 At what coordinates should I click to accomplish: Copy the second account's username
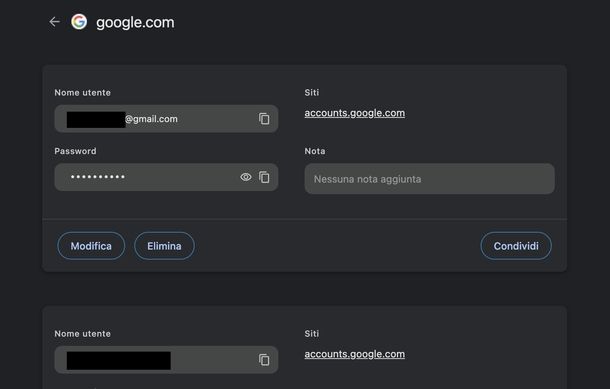click(264, 360)
